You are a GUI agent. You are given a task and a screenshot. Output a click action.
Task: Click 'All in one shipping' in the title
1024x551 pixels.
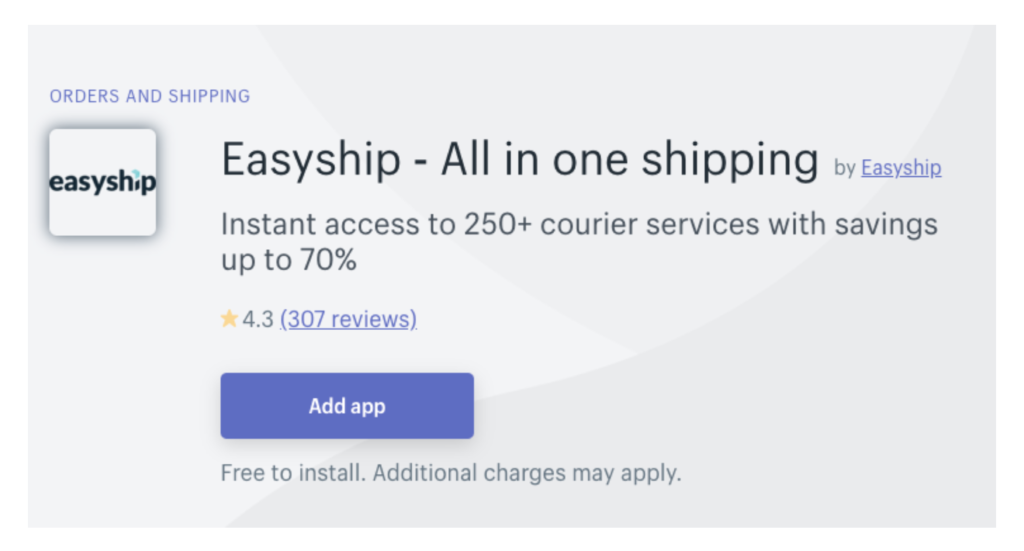(630, 161)
